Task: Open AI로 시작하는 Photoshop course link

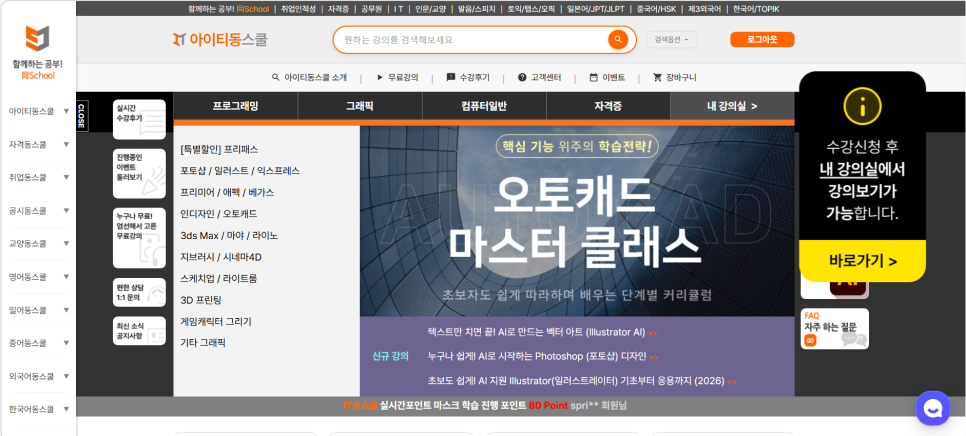Action: (543, 356)
